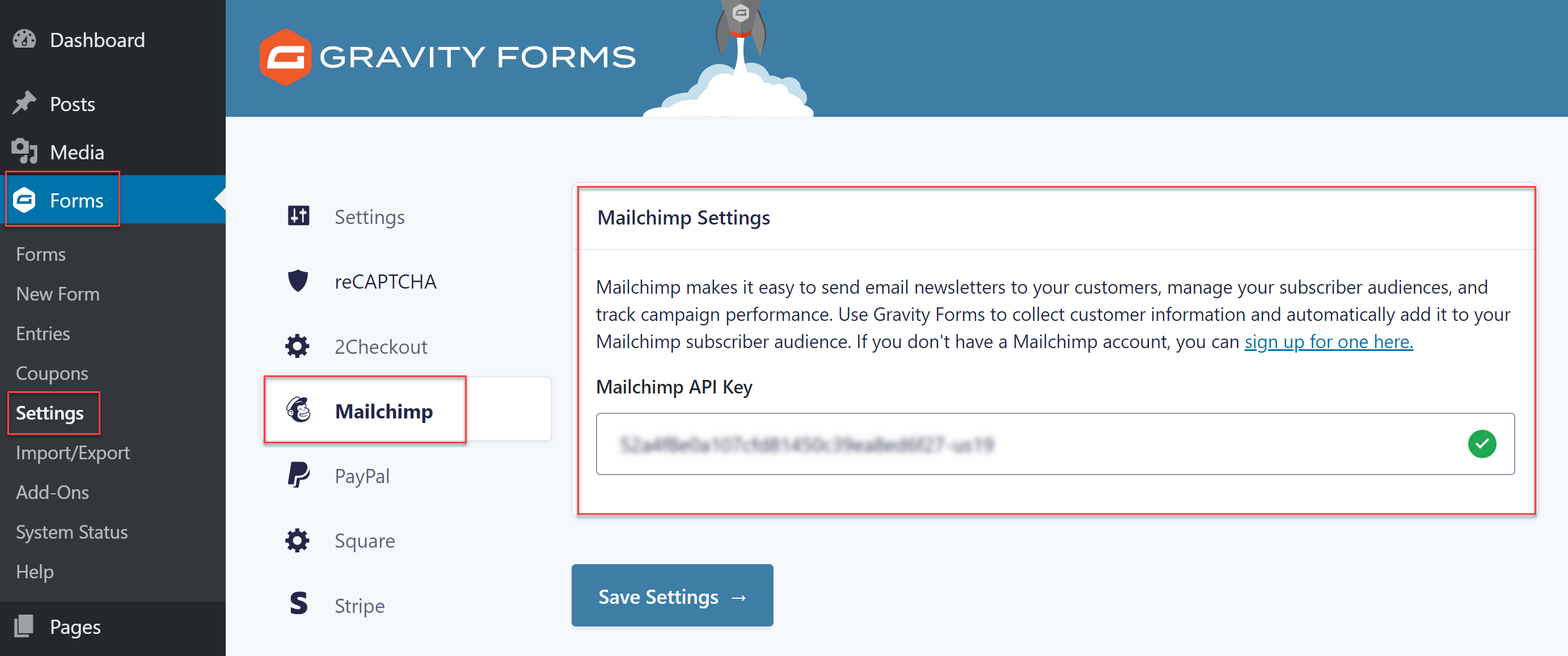
Task: Select Import/Export from the Forms submenu
Action: click(x=73, y=452)
